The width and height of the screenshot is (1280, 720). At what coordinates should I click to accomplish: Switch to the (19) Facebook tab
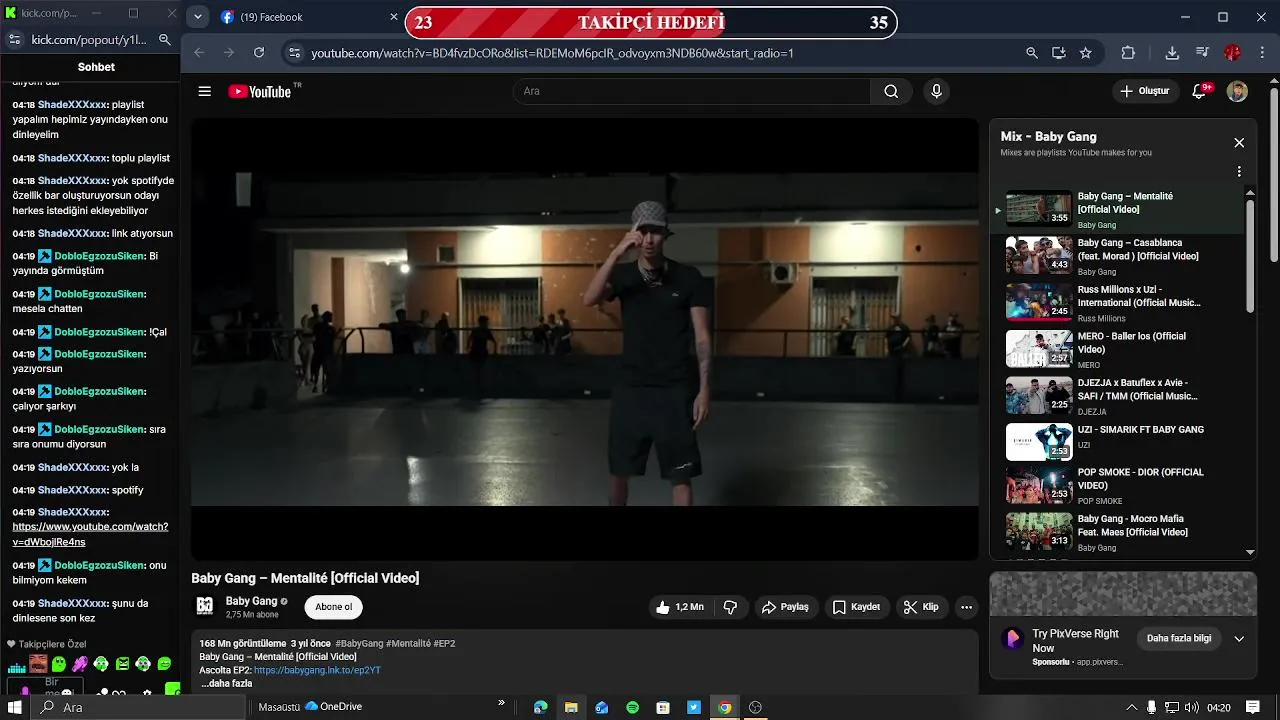pyautogui.click(x=310, y=17)
